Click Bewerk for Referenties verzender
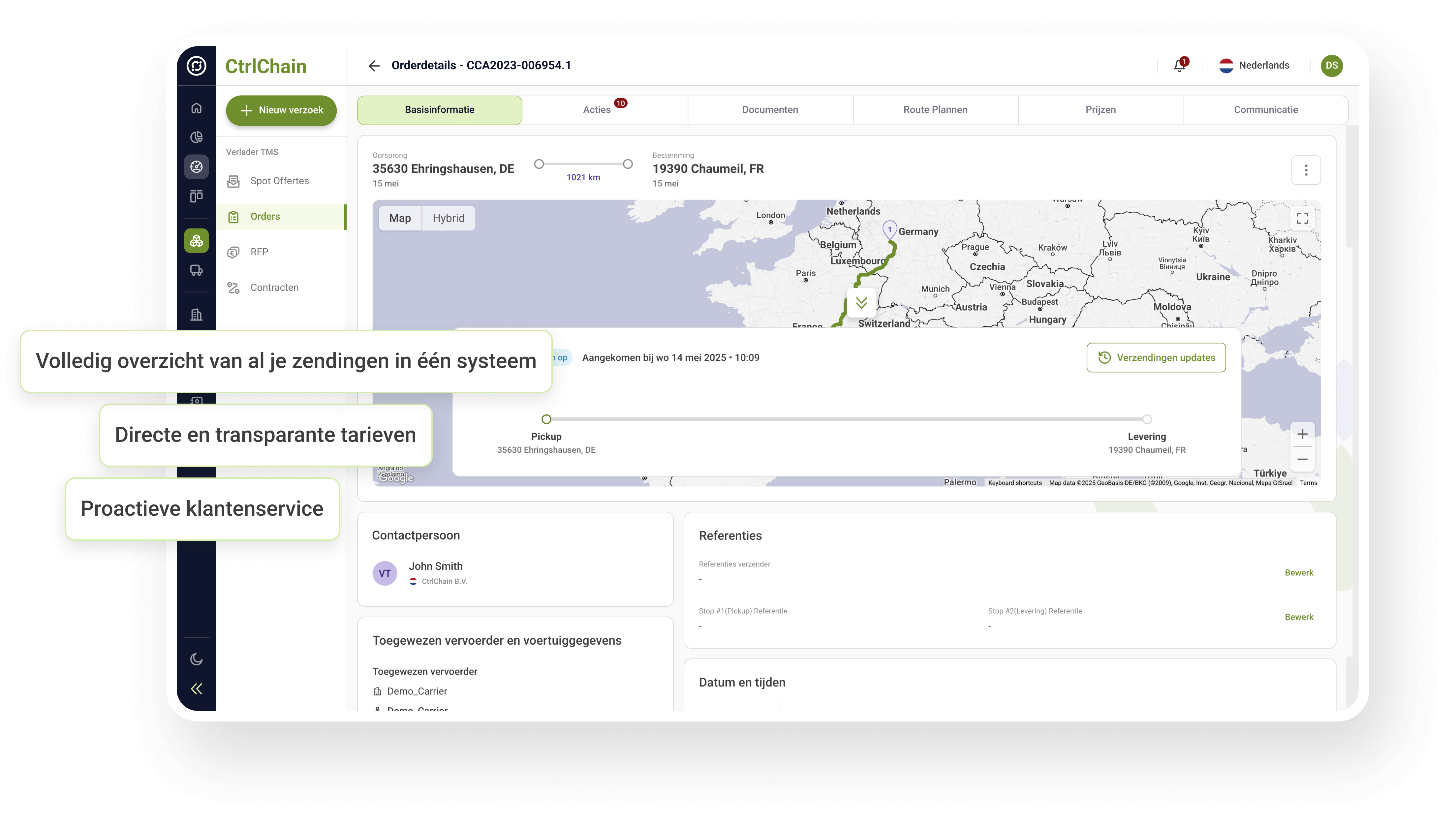Screen dimensions: 1456x825 tap(1298, 573)
